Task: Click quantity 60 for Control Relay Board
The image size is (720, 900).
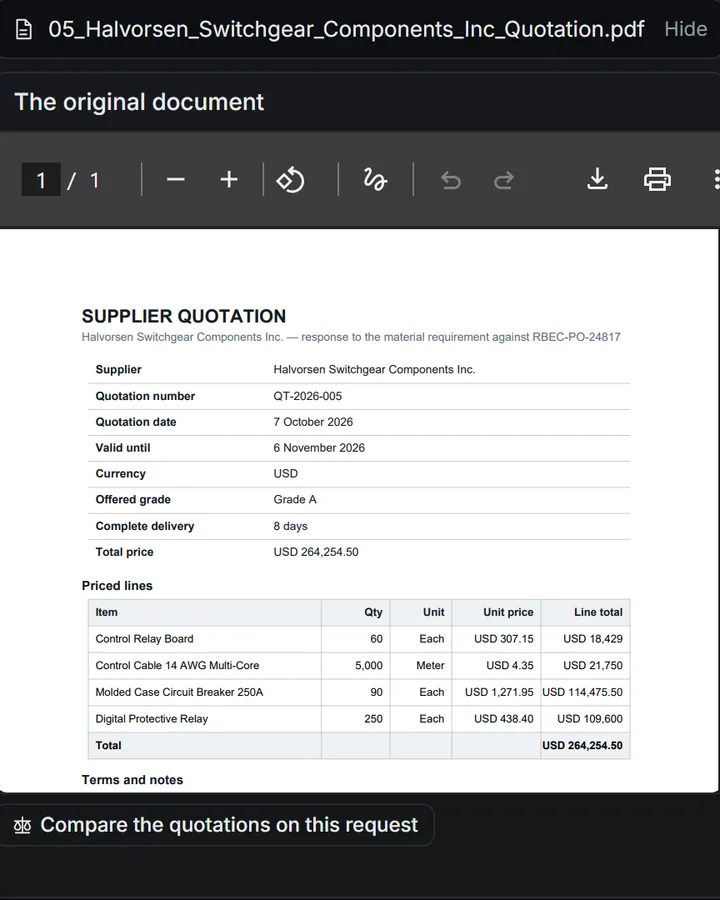Action: [376, 639]
